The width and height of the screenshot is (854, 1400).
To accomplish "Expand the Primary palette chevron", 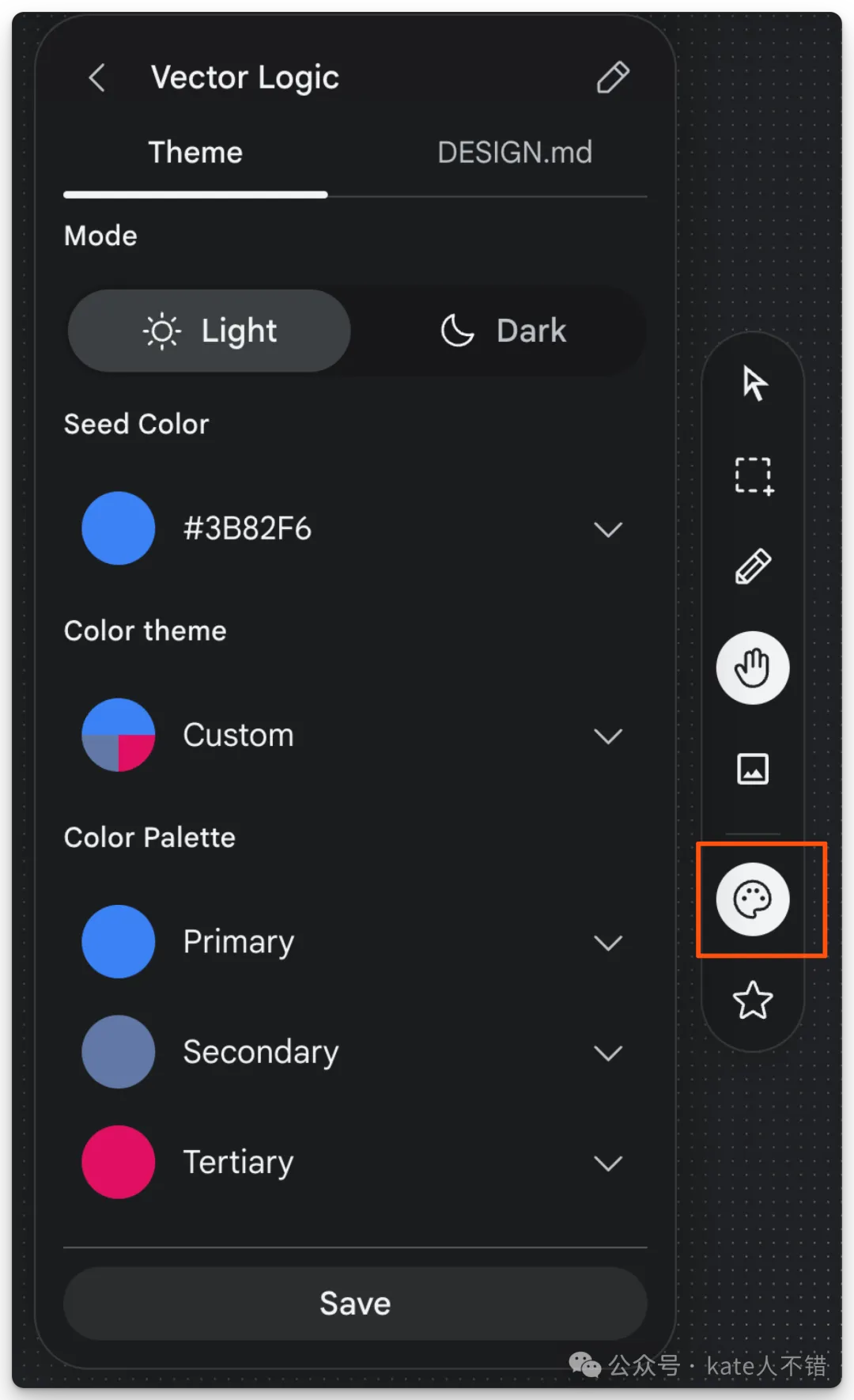I will click(608, 943).
